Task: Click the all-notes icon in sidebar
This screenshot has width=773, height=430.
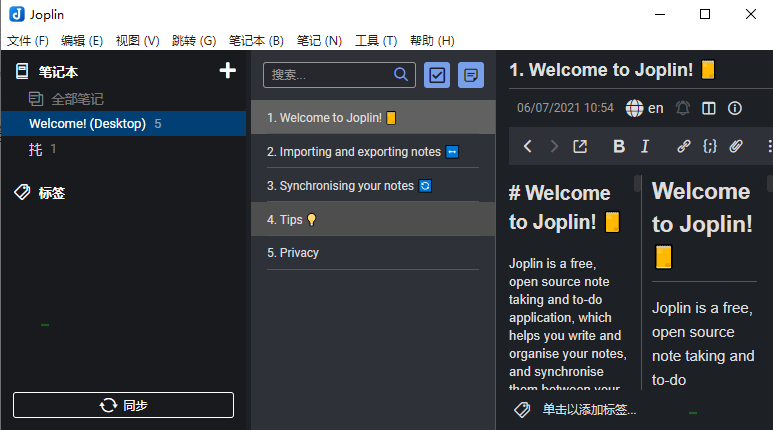Action: (x=35, y=99)
